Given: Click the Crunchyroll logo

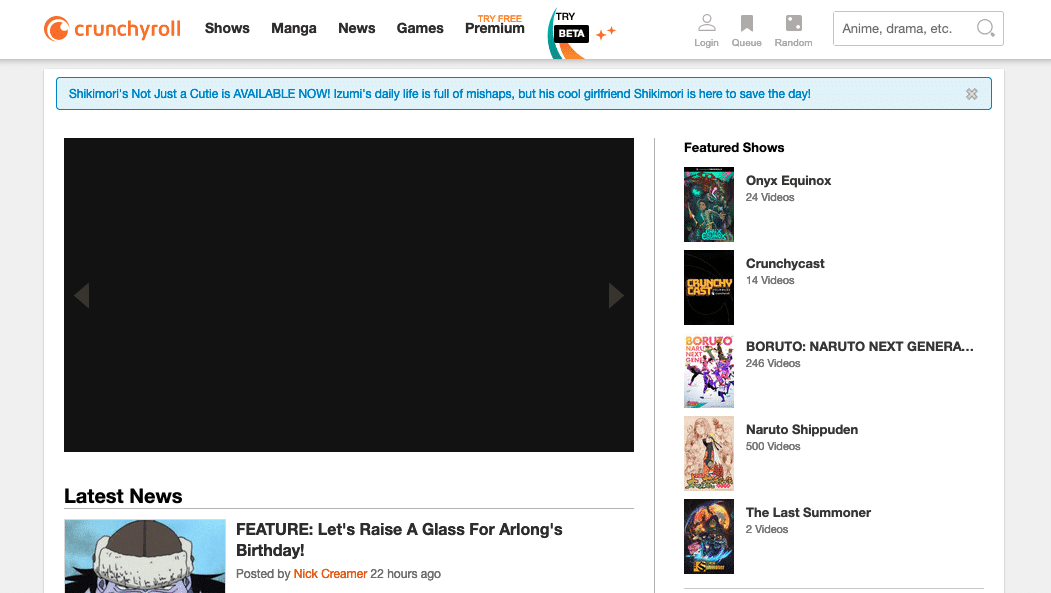Looking at the screenshot, I should pyautogui.click(x=112, y=29).
